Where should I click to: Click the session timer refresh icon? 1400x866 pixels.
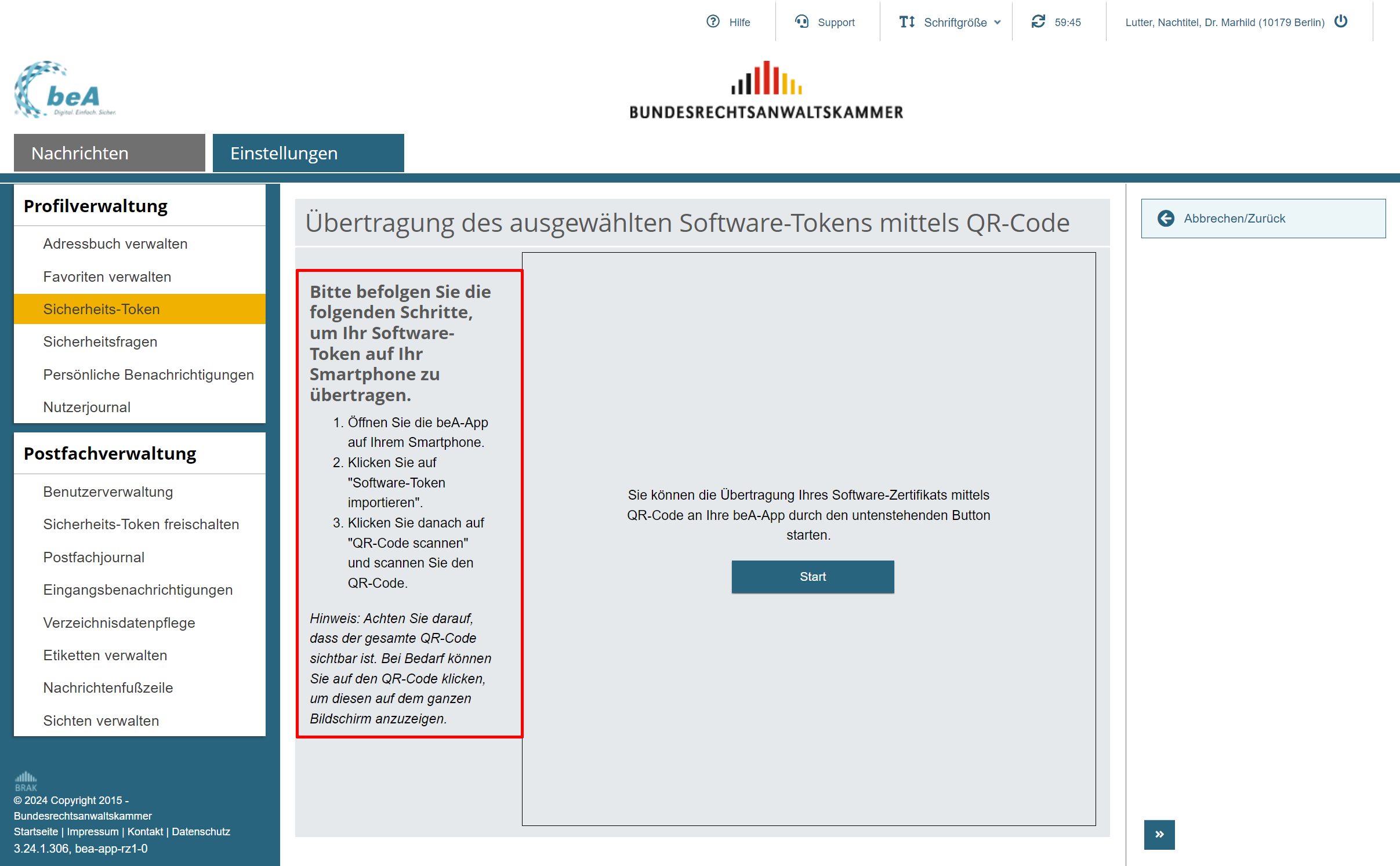[x=1038, y=22]
